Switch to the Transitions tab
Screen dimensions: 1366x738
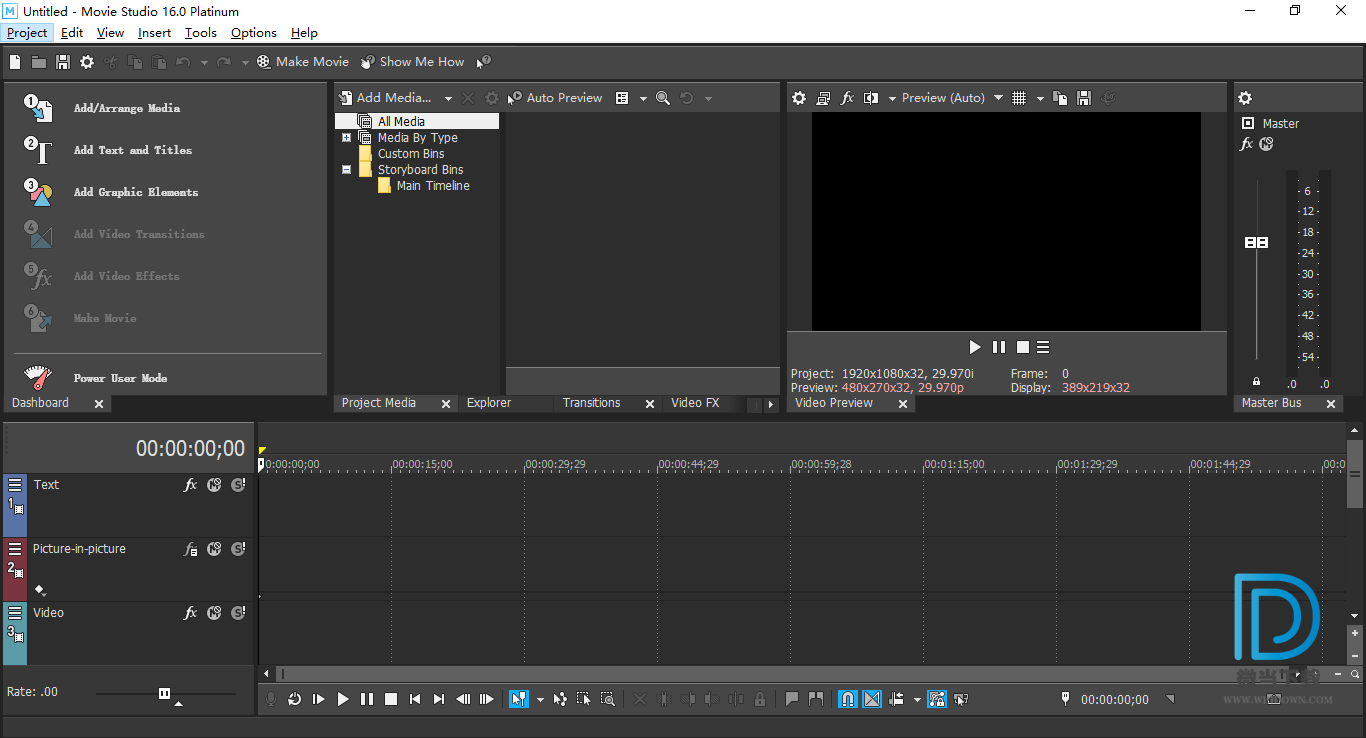pos(591,403)
